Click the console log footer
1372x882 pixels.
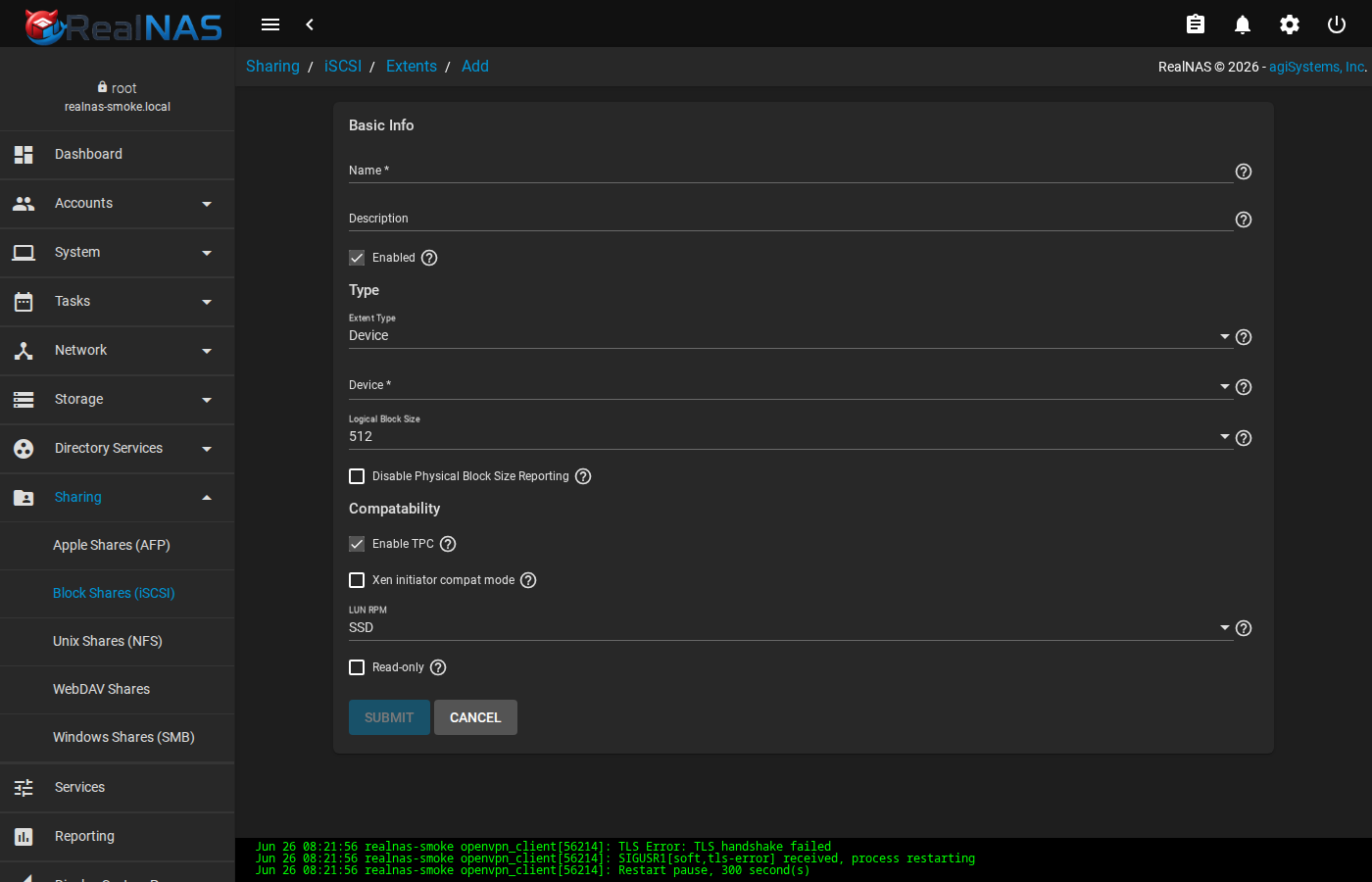(x=804, y=859)
